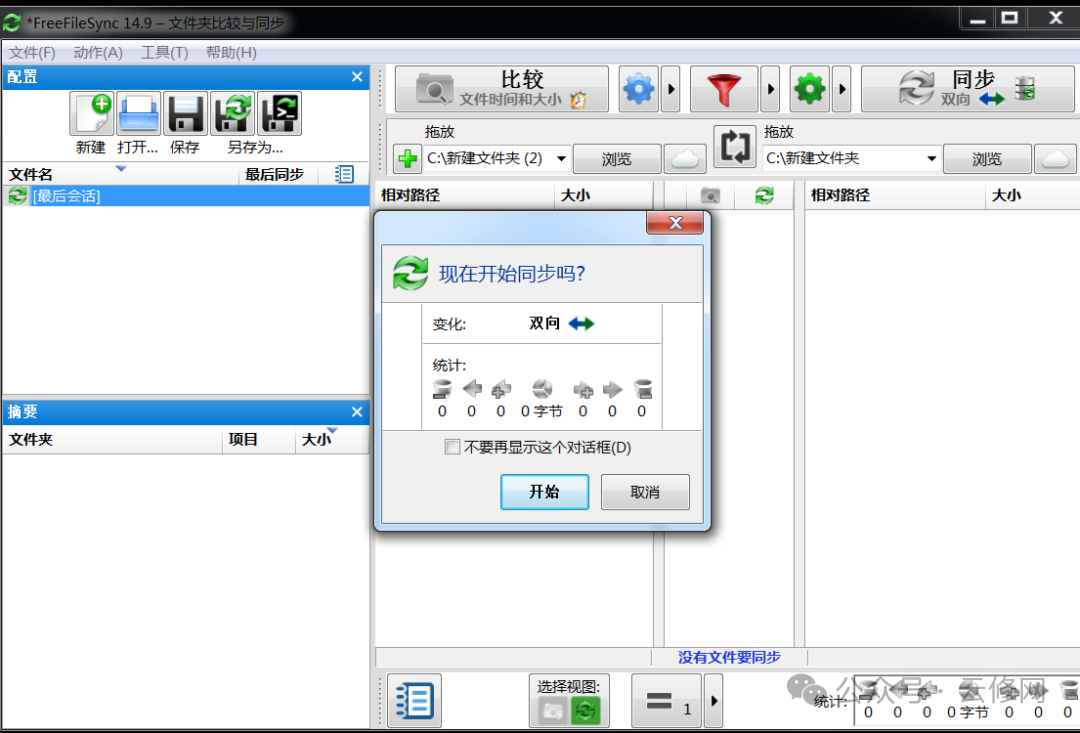Close the 配置 panel
Screen dimensions: 1080x733
pos(357,77)
